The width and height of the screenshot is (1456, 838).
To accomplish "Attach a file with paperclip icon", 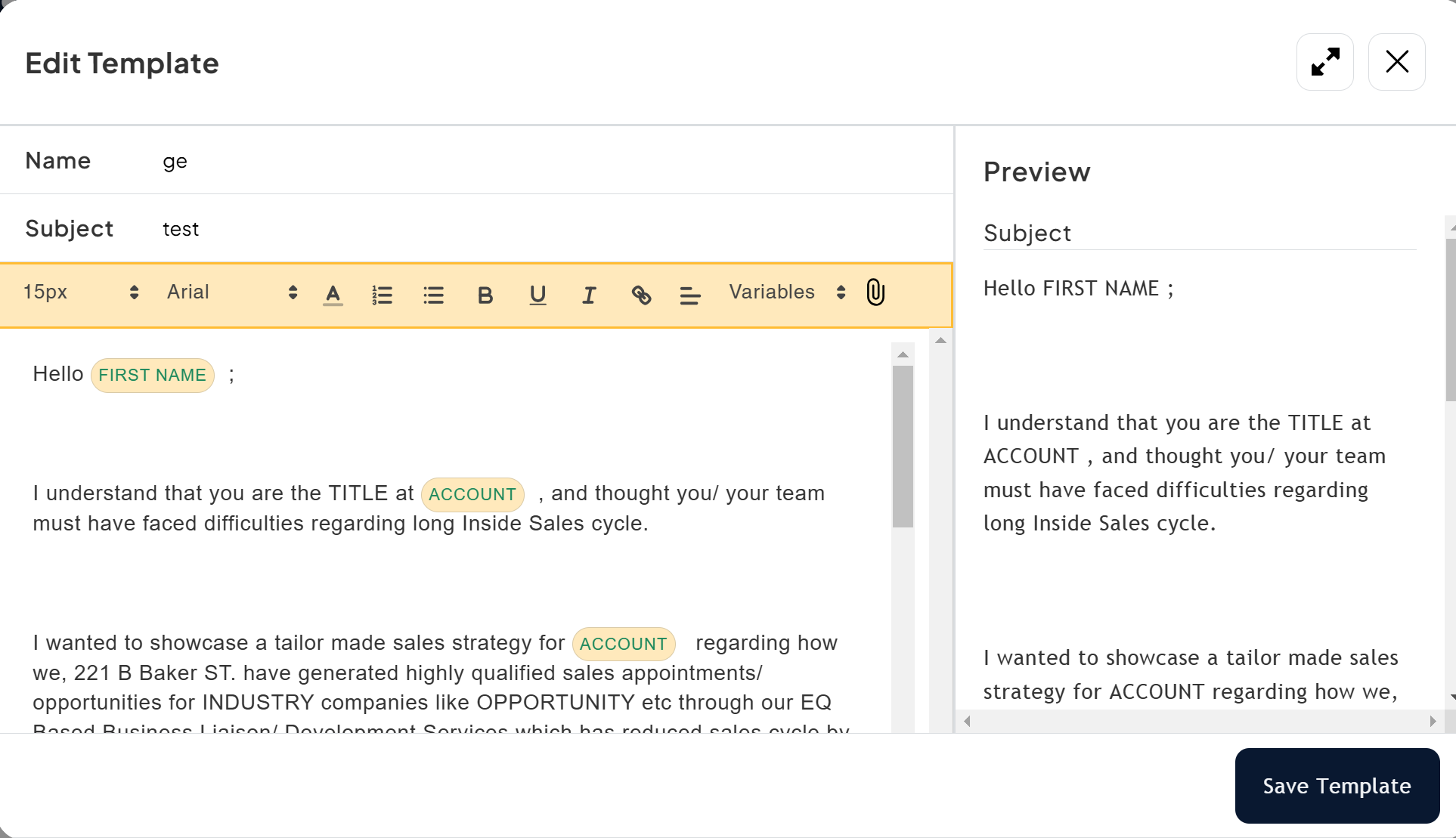I will point(875,292).
